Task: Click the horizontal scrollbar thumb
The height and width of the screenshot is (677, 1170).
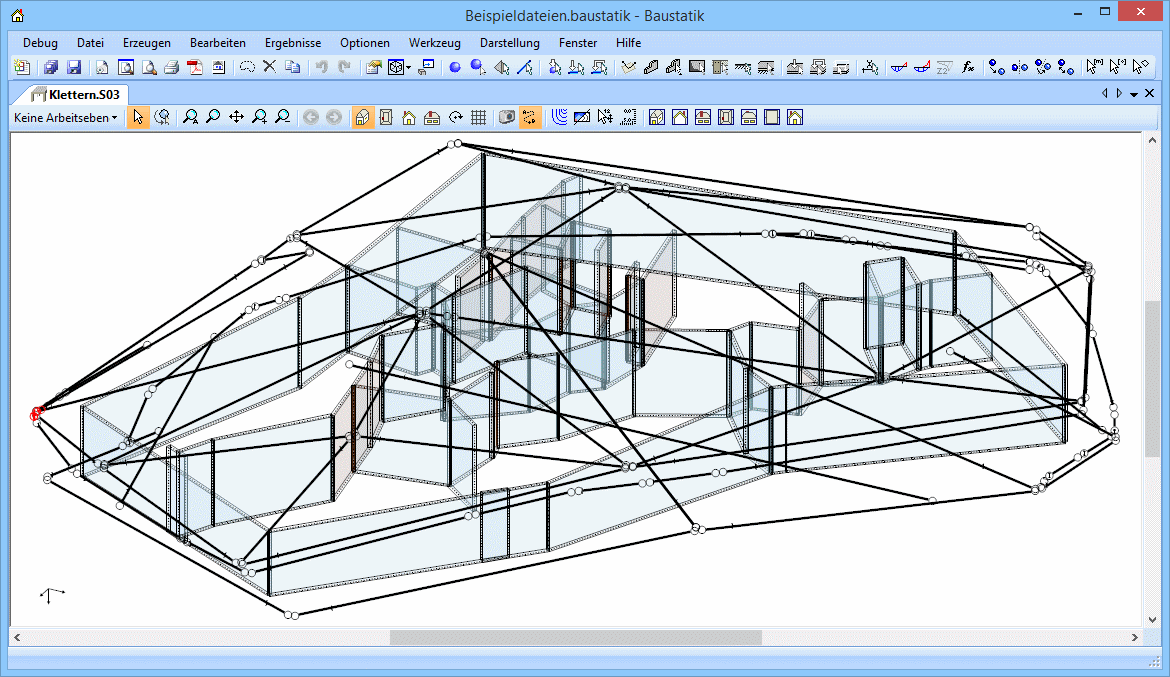Action: [x=575, y=637]
